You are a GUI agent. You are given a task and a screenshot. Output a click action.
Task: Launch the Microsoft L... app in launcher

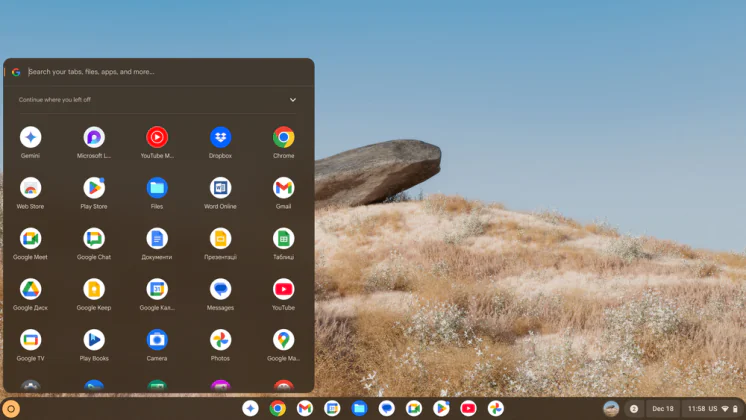pos(94,137)
